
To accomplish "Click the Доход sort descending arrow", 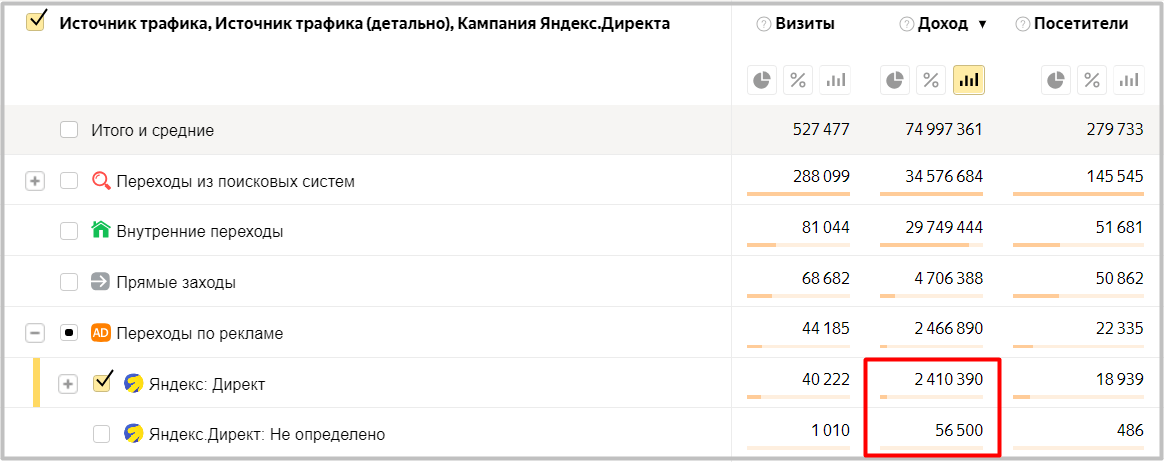I will 982,25.
